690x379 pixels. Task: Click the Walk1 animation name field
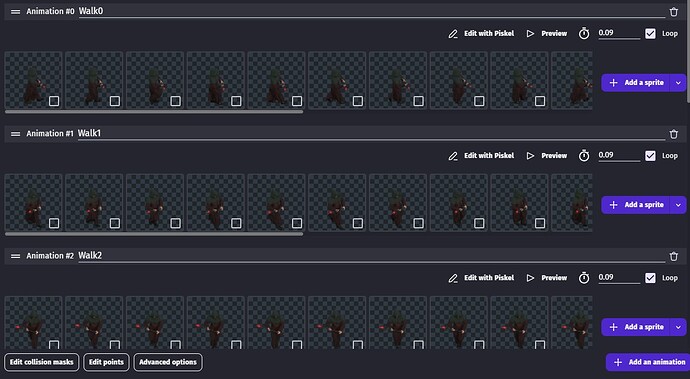pos(371,134)
